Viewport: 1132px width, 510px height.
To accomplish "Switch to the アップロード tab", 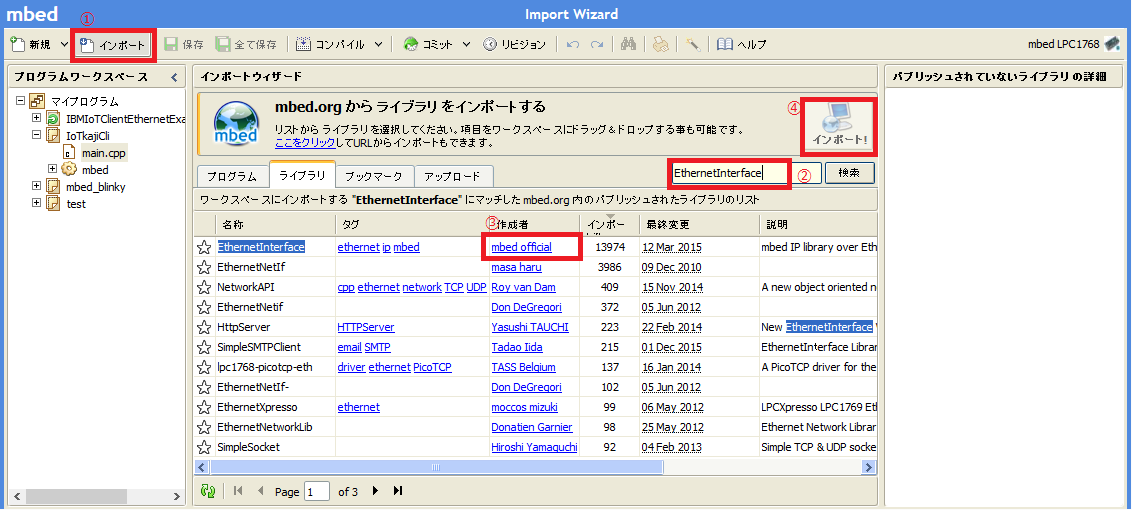I will coord(455,176).
